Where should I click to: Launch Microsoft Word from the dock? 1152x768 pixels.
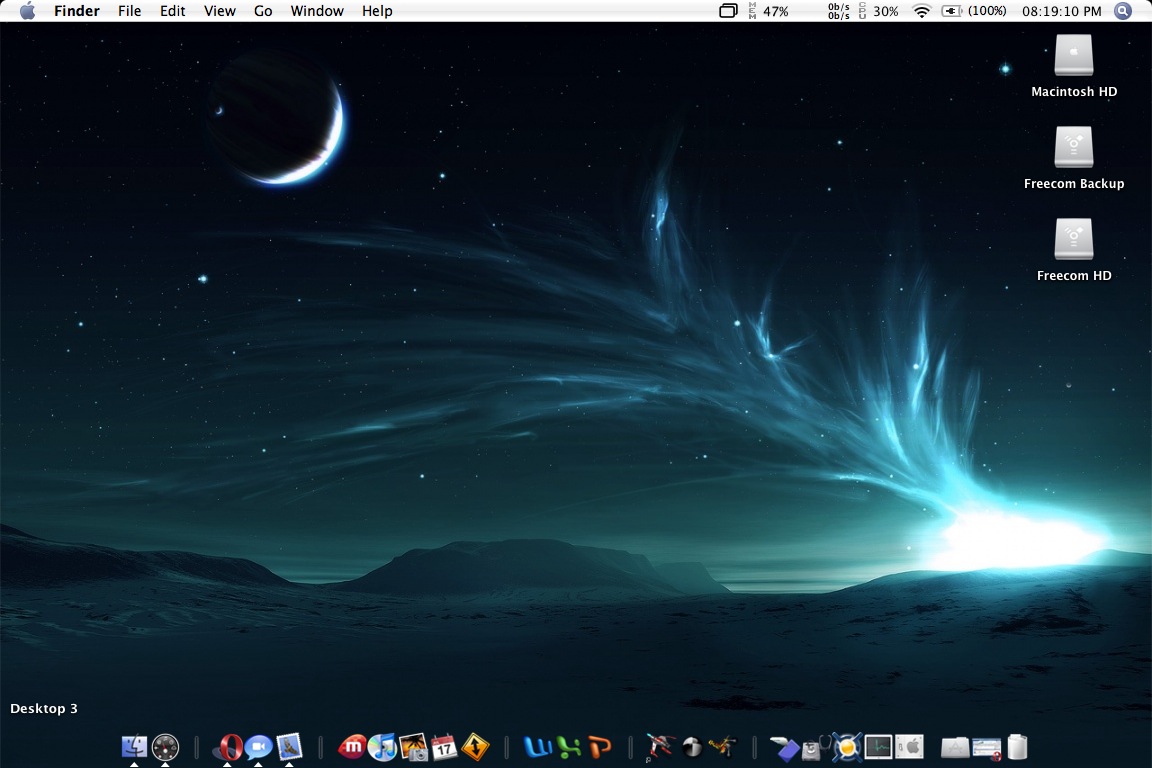[x=538, y=747]
